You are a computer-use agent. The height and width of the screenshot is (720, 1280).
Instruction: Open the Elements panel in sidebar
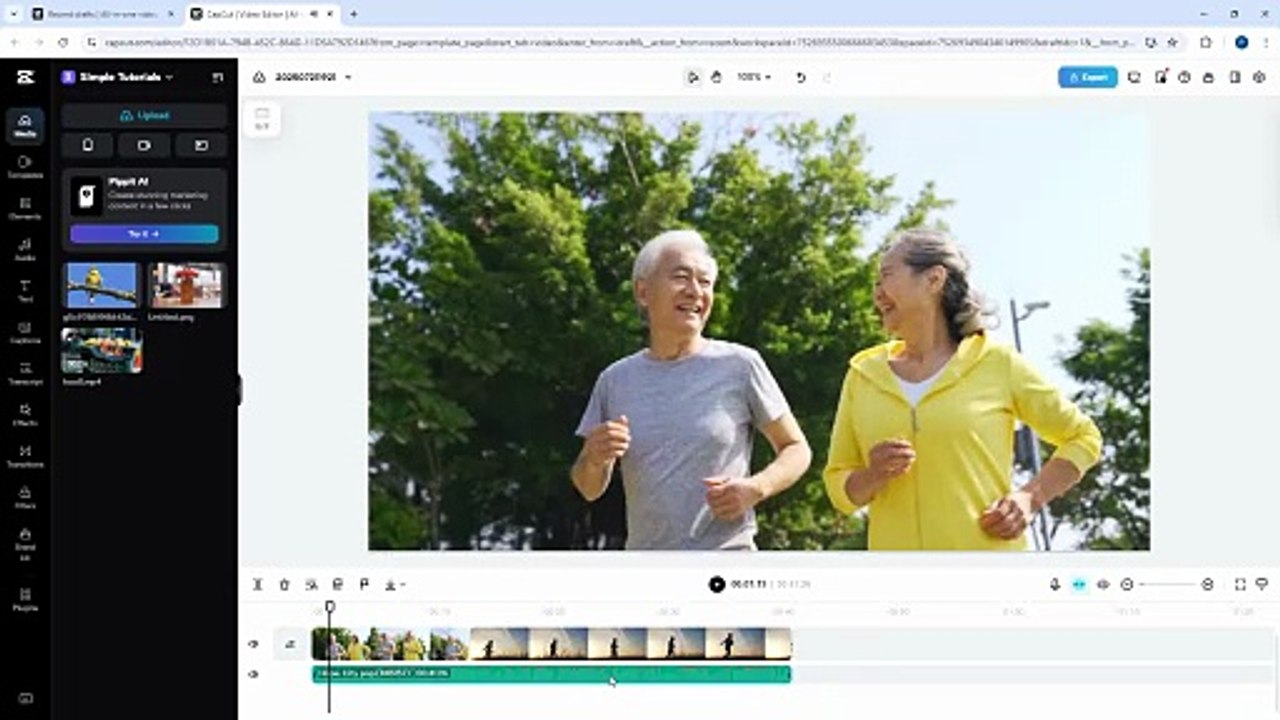pyautogui.click(x=25, y=208)
